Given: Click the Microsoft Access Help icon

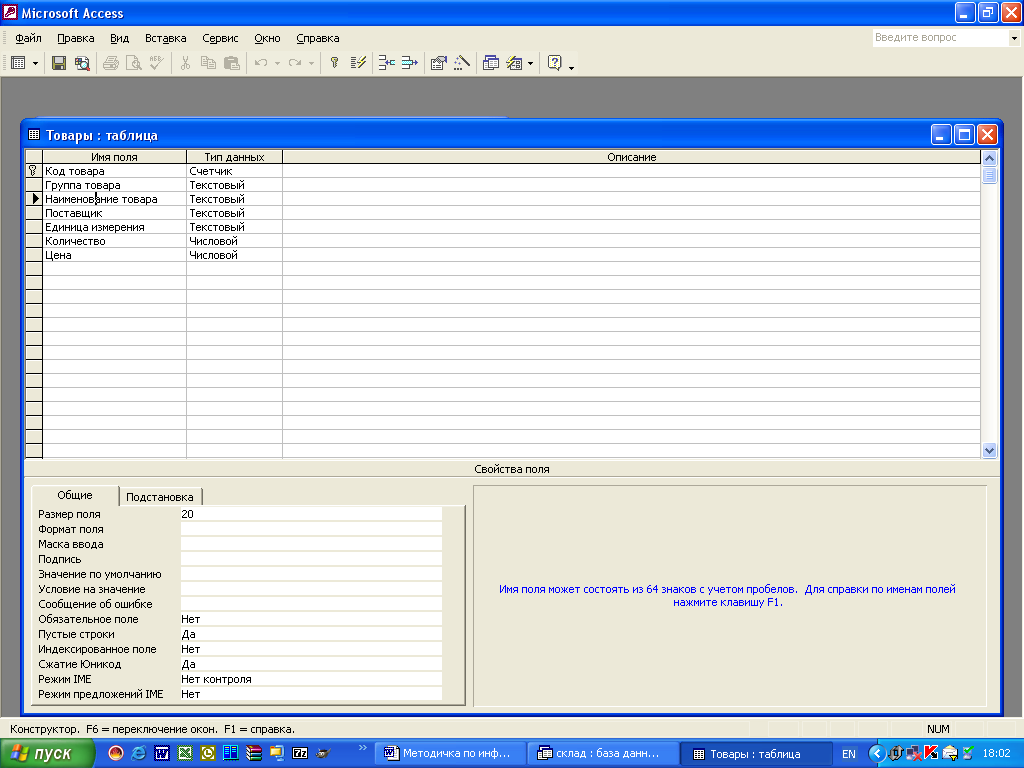Looking at the screenshot, I should (x=554, y=63).
